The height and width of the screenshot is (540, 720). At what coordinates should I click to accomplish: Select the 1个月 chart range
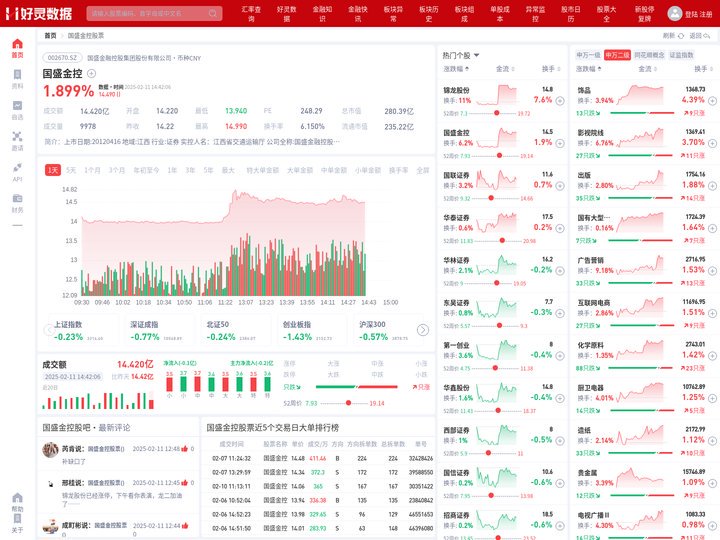[92, 170]
